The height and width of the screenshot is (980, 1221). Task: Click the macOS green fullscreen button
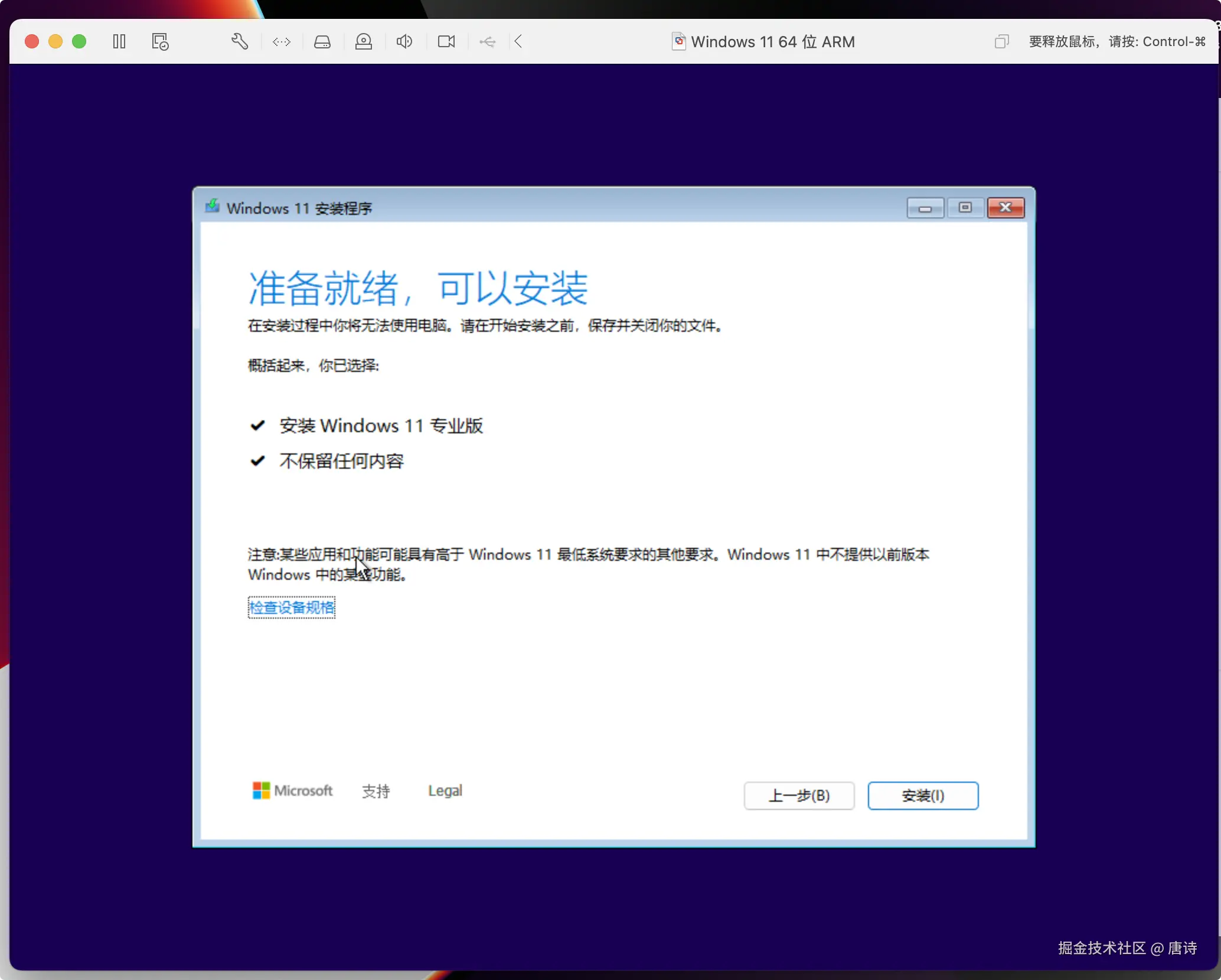point(79,41)
